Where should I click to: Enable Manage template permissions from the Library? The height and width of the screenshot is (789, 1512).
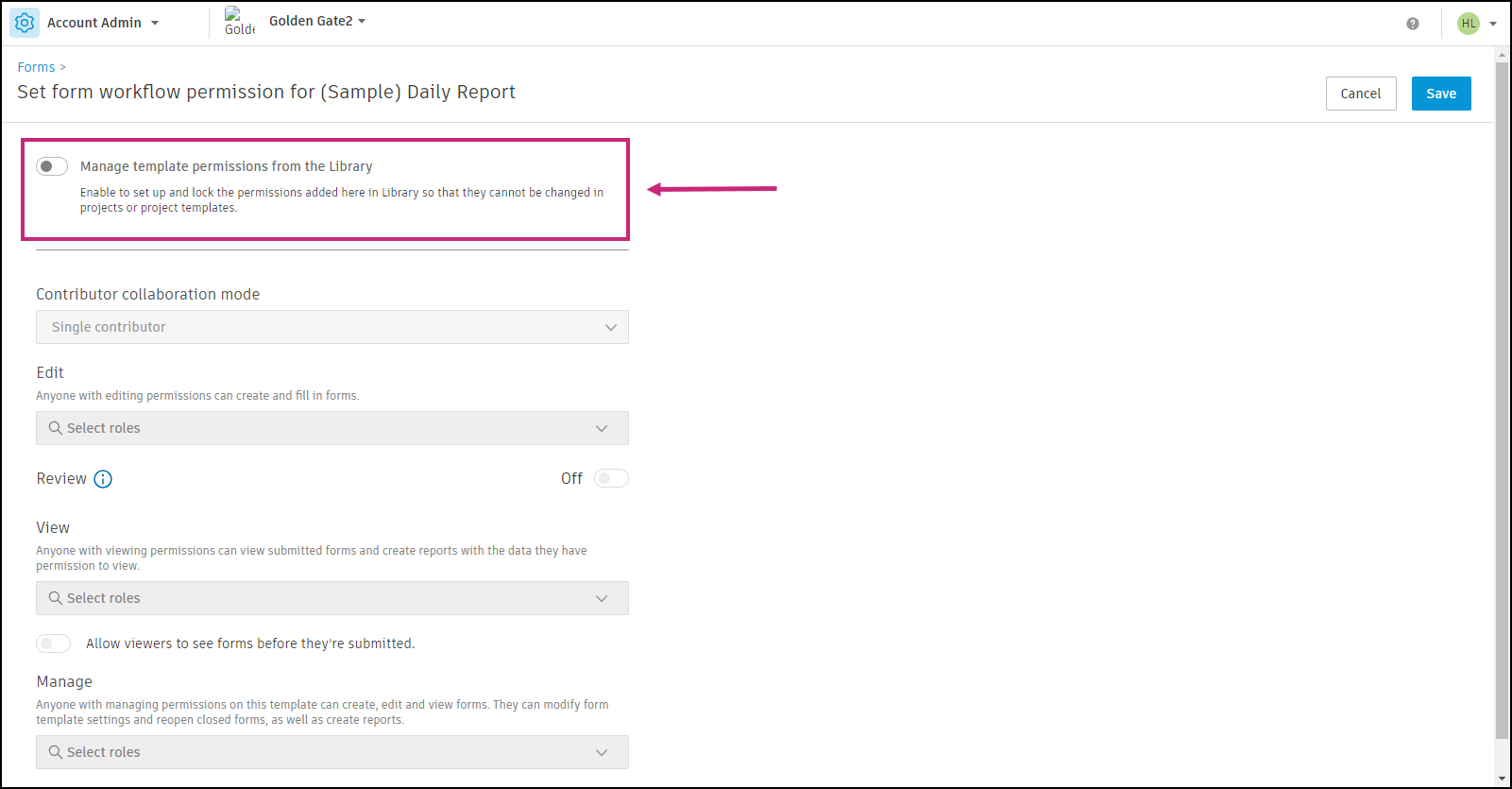52,166
